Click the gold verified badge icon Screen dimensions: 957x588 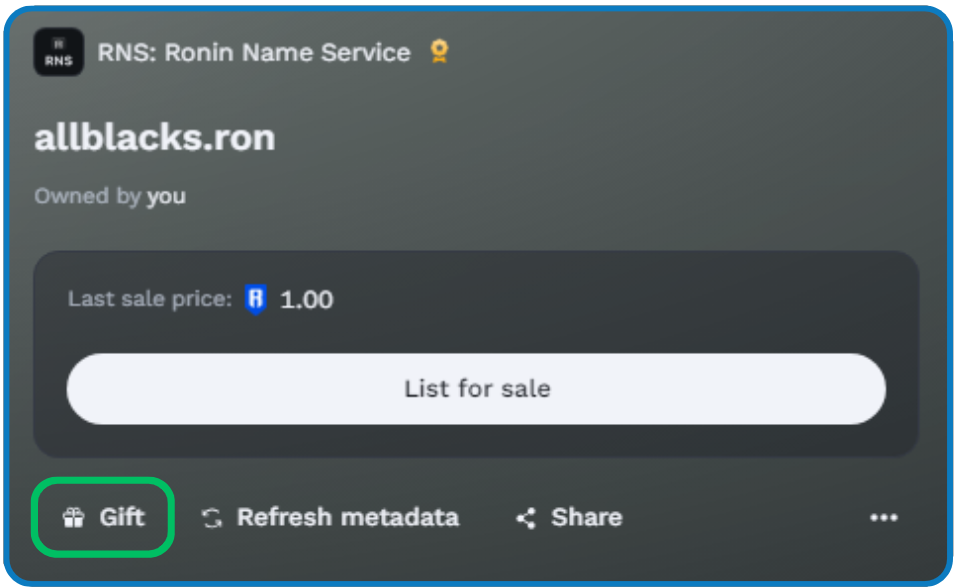pyautogui.click(x=439, y=51)
